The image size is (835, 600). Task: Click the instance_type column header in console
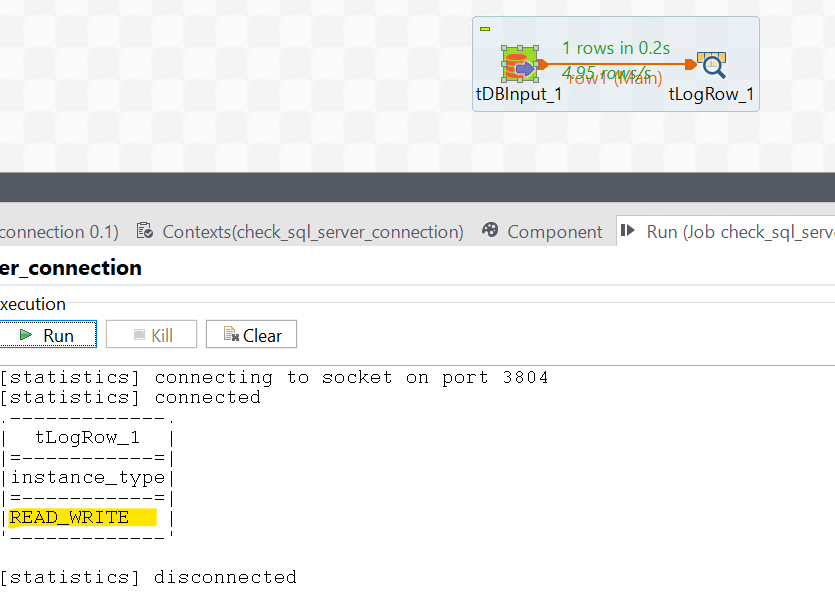click(87, 477)
